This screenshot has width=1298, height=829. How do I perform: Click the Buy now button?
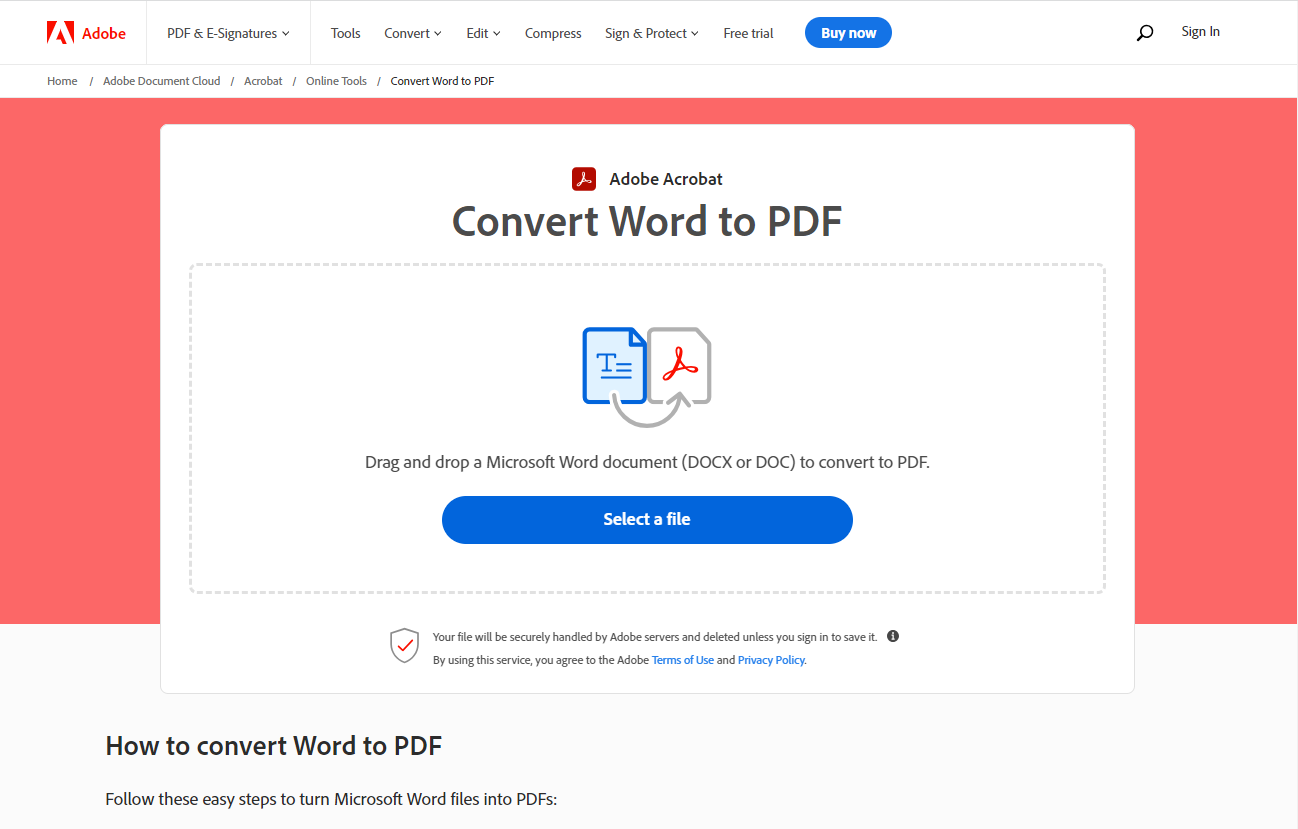847,32
